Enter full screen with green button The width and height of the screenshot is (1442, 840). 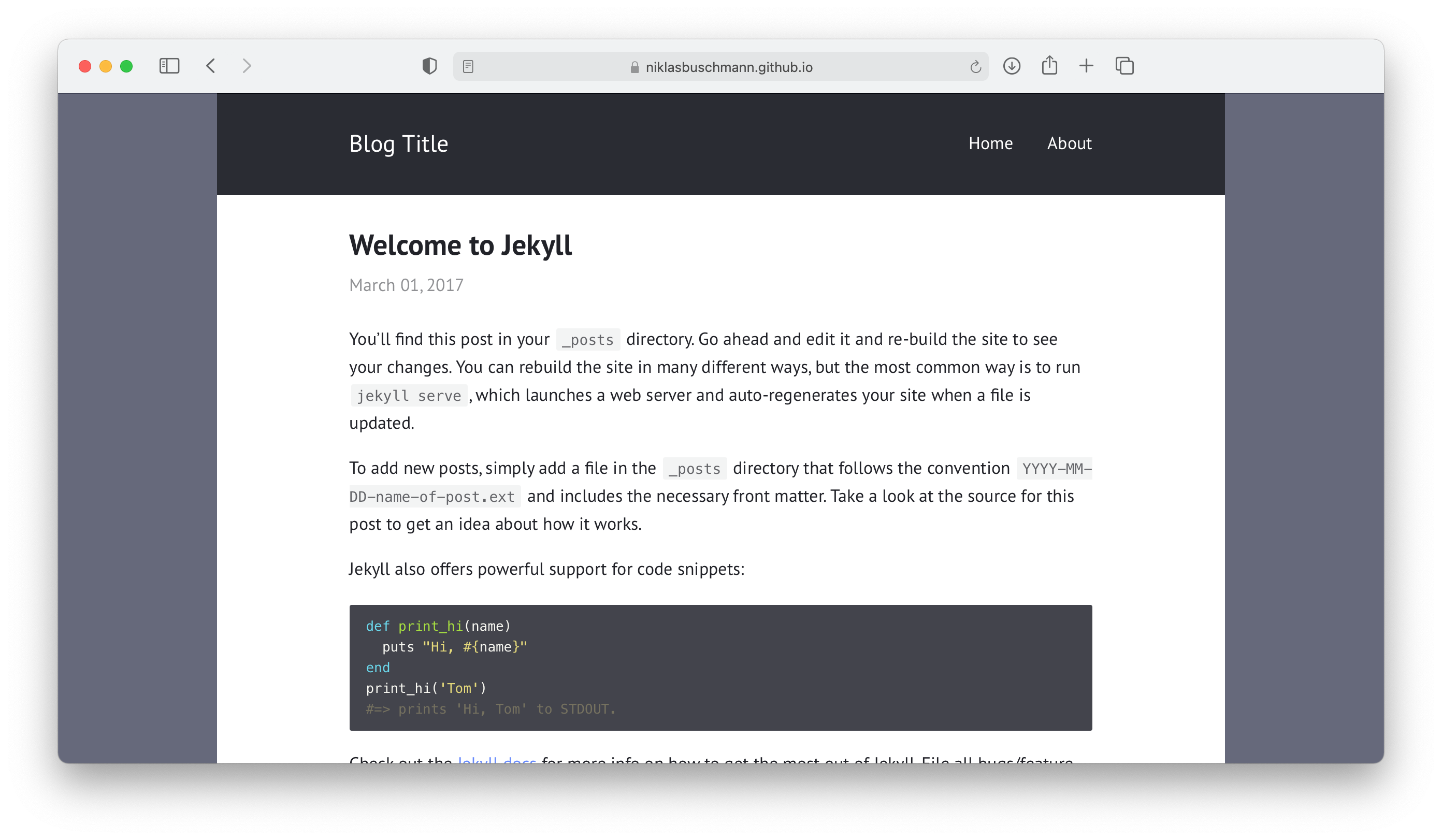[x=126, y=66]
